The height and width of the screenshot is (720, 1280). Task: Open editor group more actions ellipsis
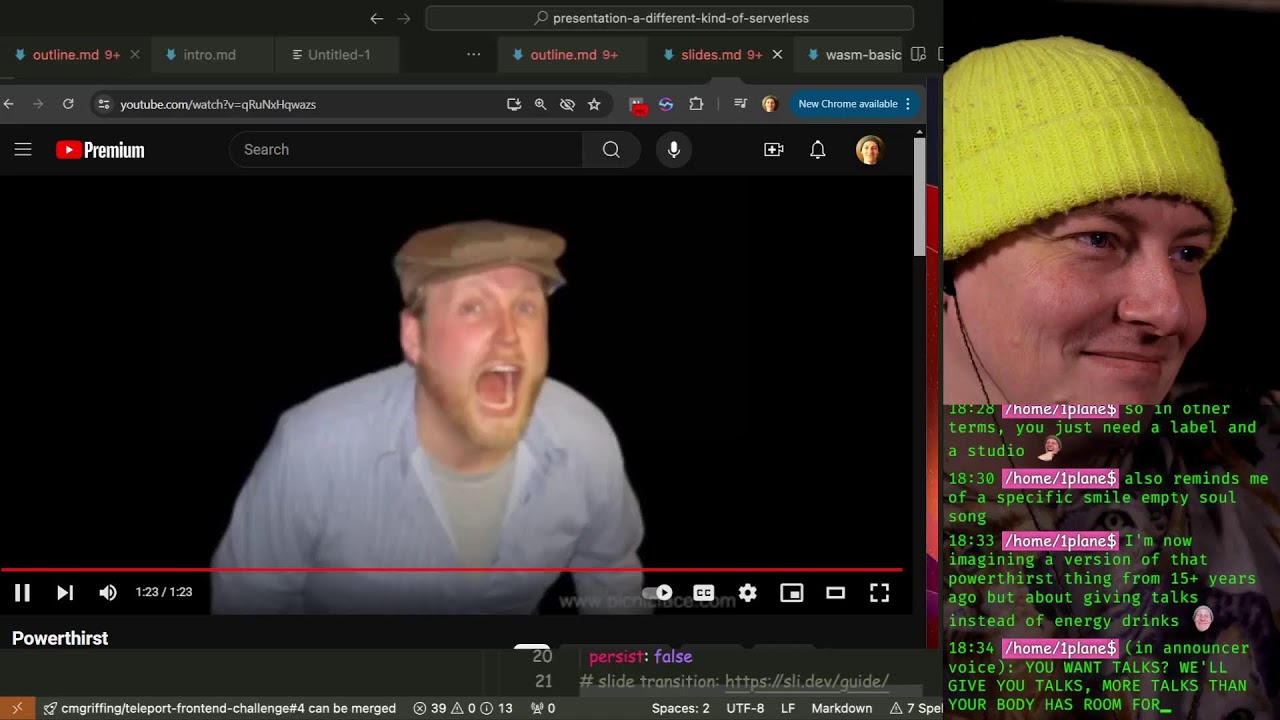coord(474,55)
